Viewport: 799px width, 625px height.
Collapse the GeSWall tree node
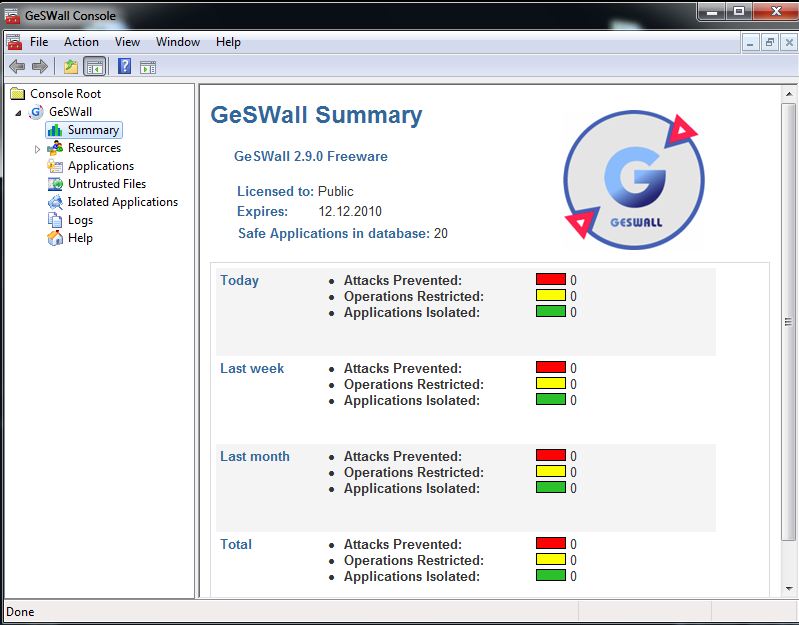[x=19, y=113]
